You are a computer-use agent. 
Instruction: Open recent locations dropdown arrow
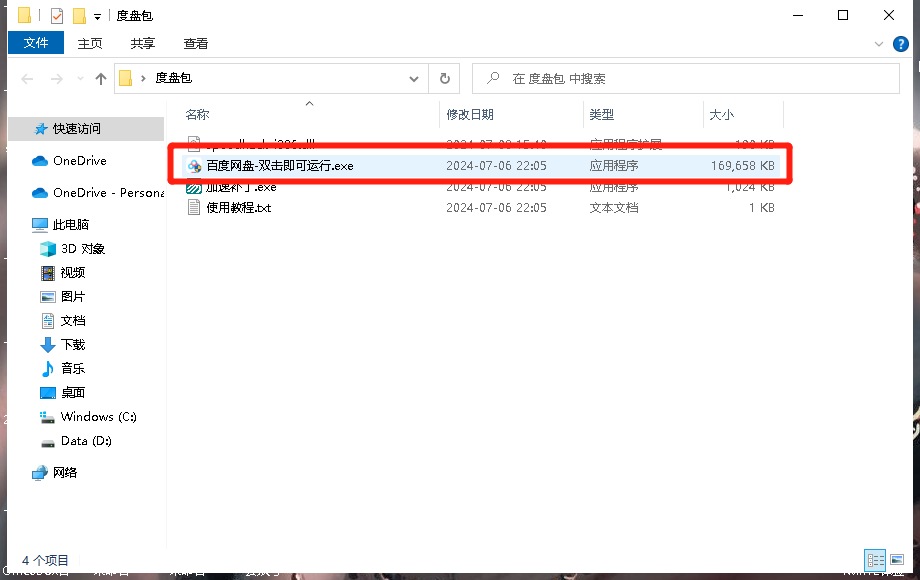[80, 79]
